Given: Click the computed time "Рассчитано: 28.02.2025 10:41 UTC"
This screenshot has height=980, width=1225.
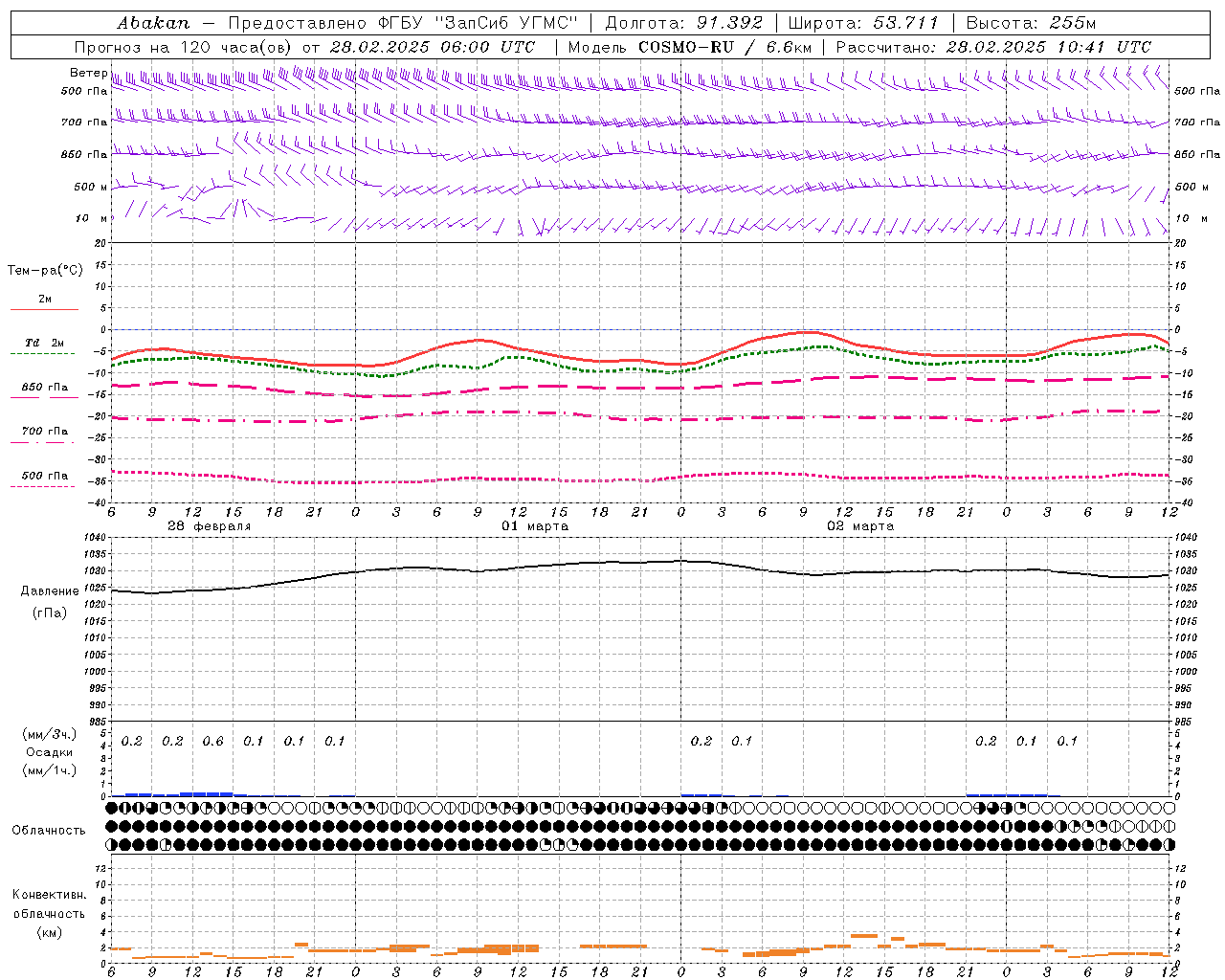Looking at the screenshot, I should click(993, 47).
